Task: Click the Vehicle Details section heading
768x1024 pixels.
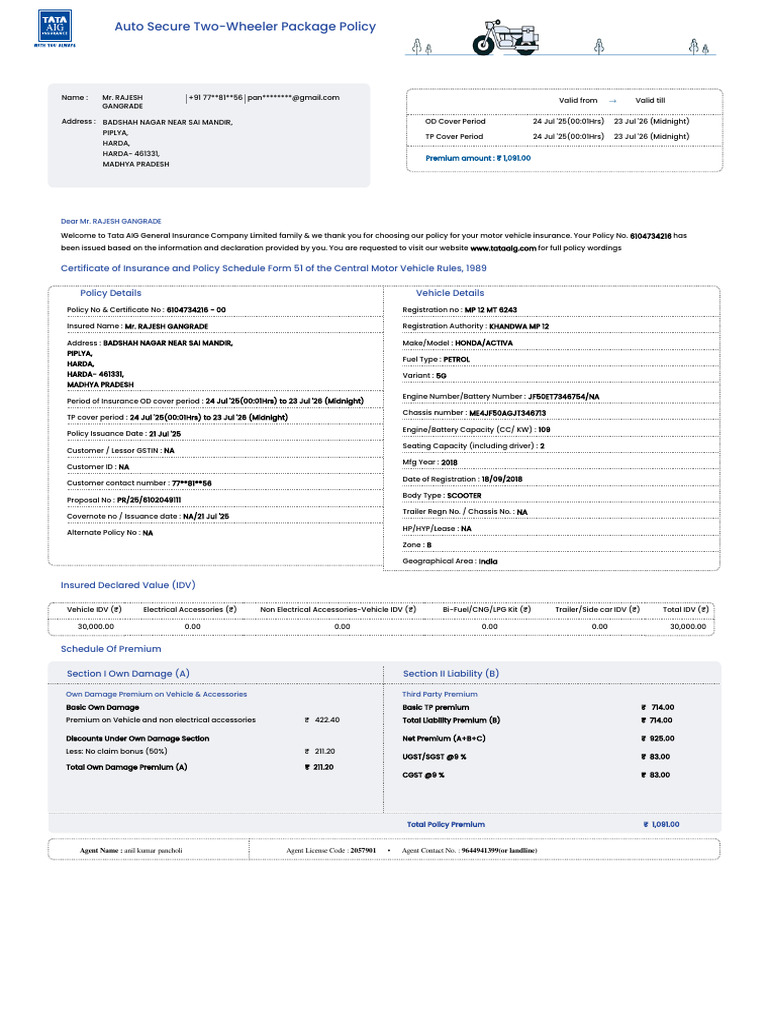Action: pos(450,293)
